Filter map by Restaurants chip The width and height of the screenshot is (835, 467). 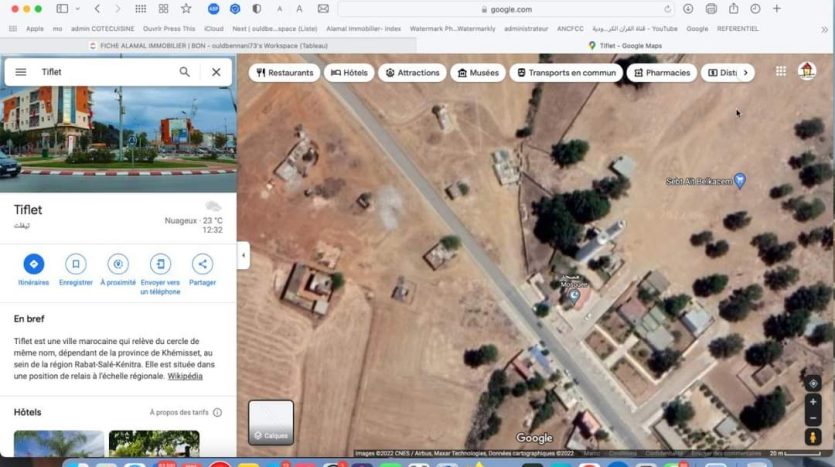(284, 73)
